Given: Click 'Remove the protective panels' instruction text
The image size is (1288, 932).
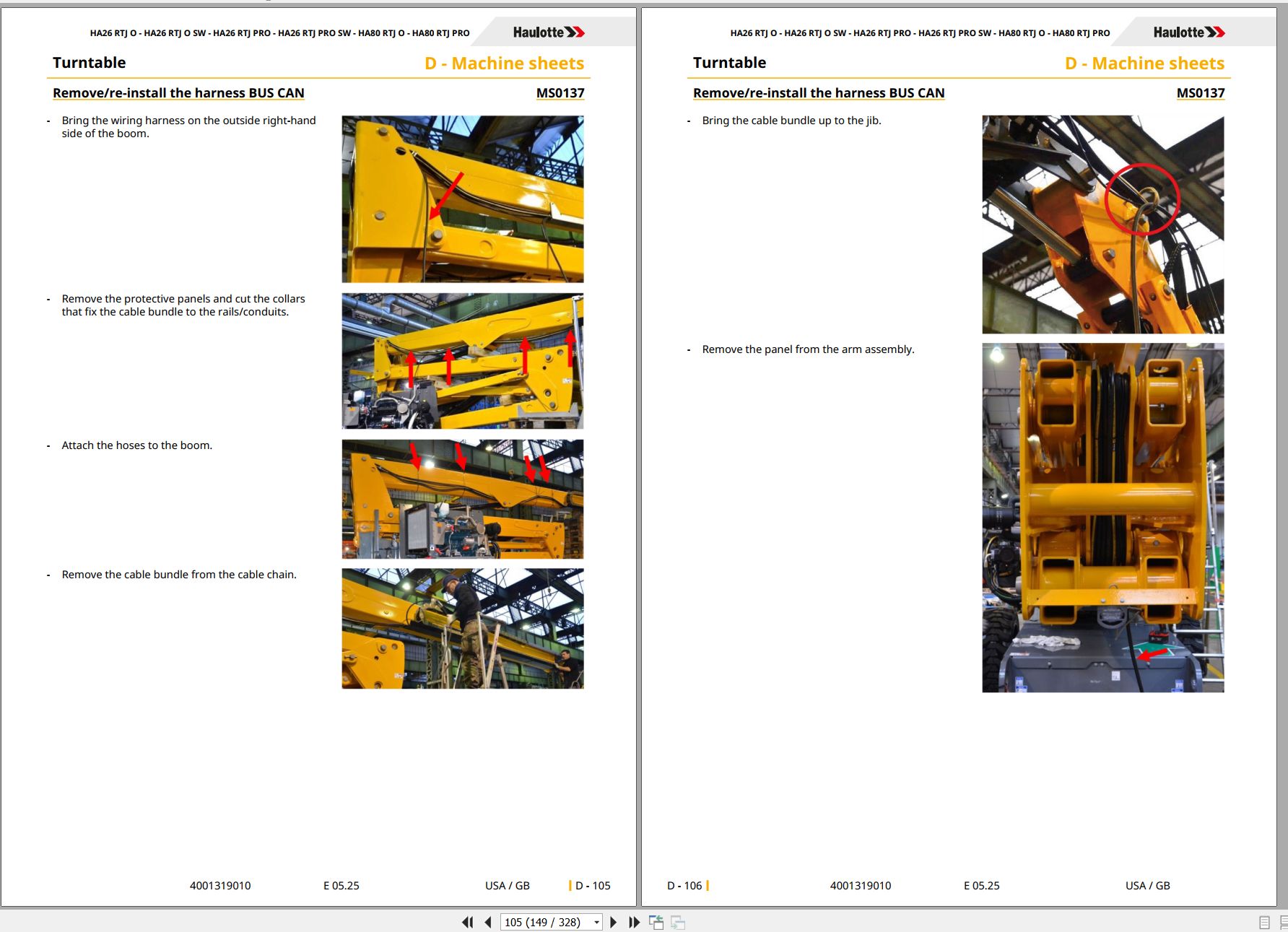Looking at the screenshot, I should [183, 305].
